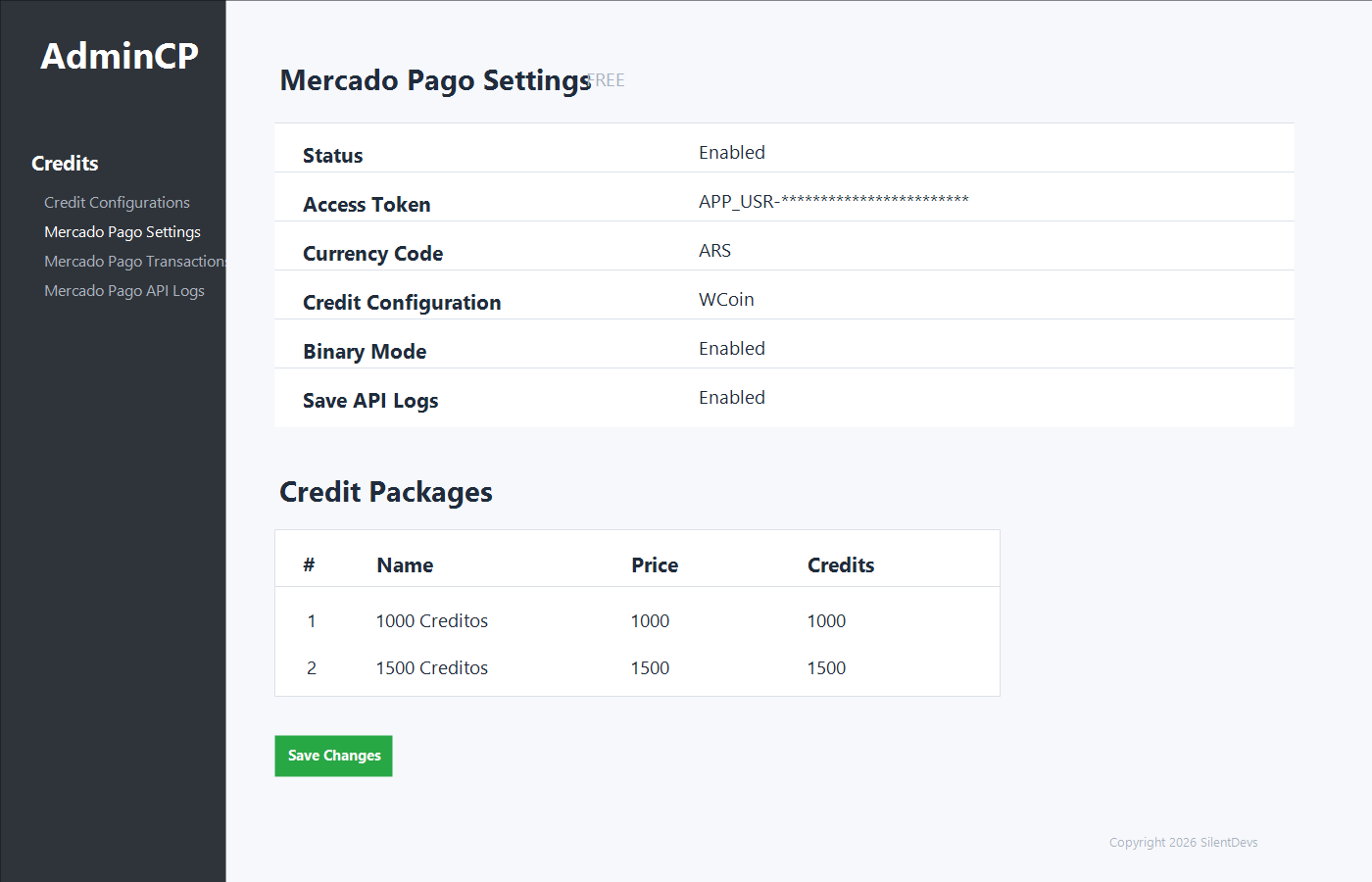1372x882 pixels.
Task: Click the Access Token label
Action: (367, 205)
